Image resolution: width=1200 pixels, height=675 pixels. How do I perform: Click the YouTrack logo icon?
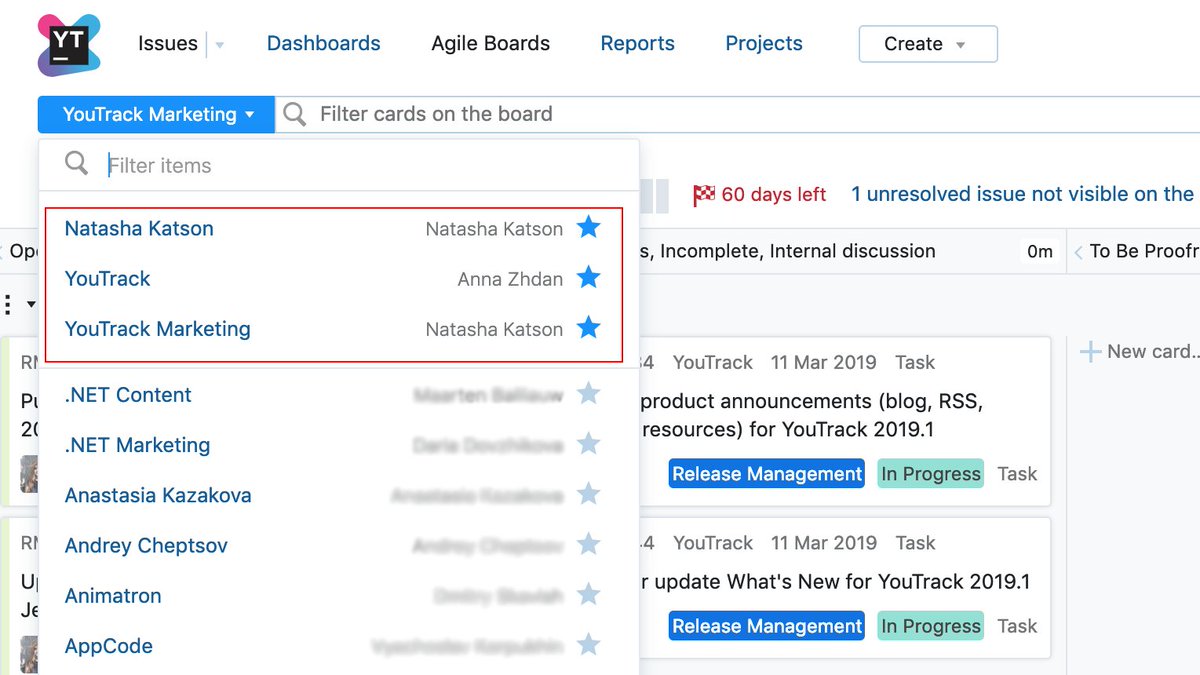[x=69, y=45]
